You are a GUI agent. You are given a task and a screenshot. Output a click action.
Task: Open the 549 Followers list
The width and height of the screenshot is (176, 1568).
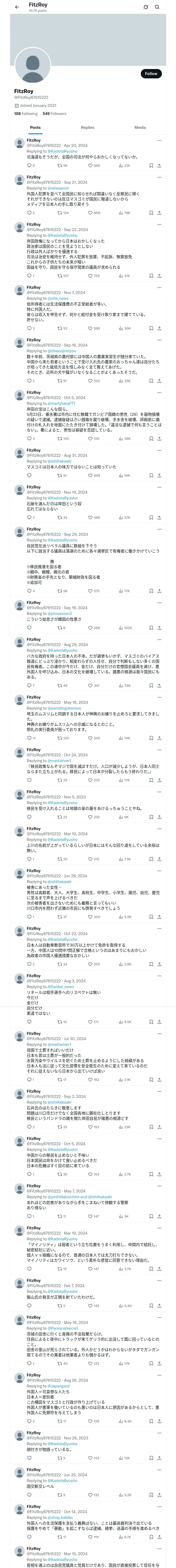point(54,114)
